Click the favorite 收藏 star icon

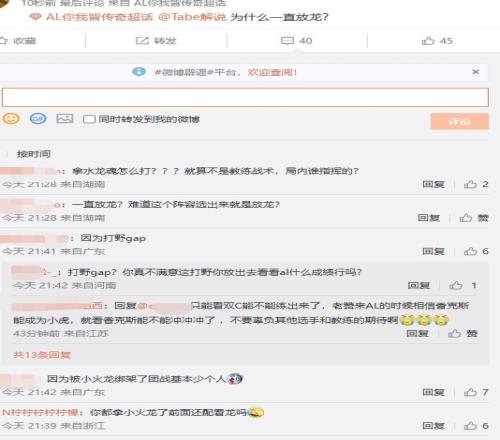[x=3, y=41]
